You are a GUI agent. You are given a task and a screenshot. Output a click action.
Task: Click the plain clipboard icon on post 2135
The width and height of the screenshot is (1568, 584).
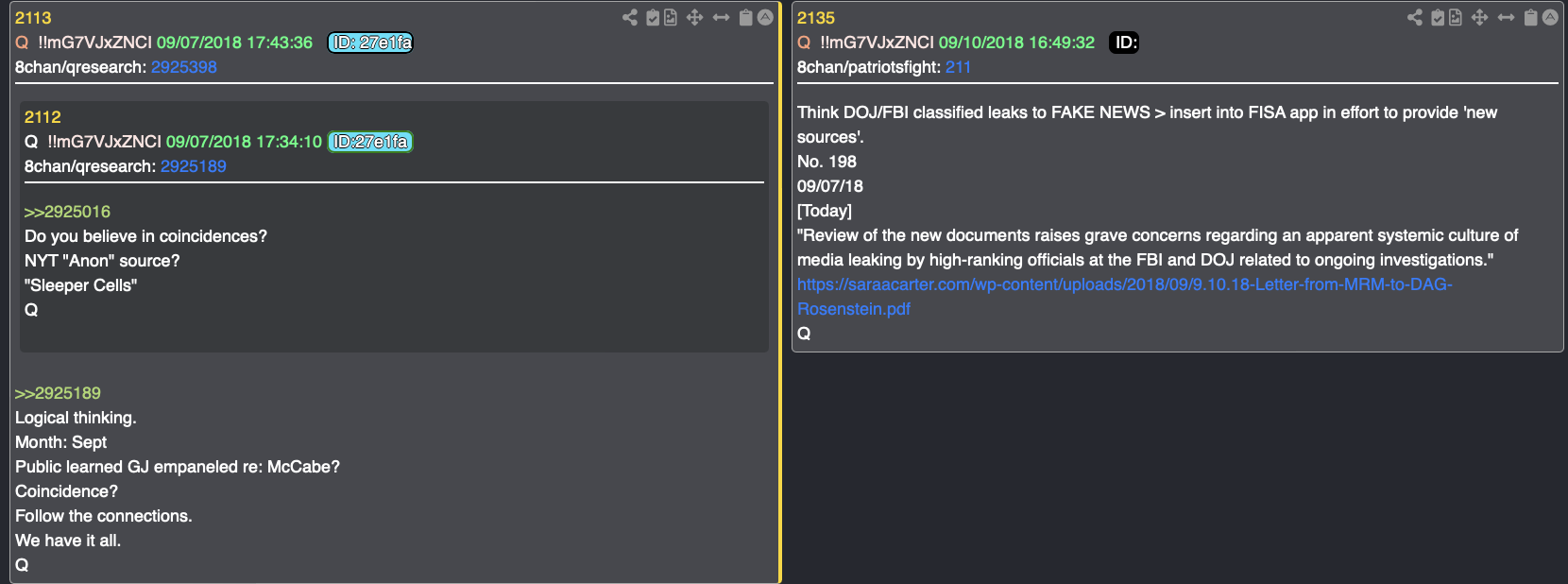pos(1530,17)
